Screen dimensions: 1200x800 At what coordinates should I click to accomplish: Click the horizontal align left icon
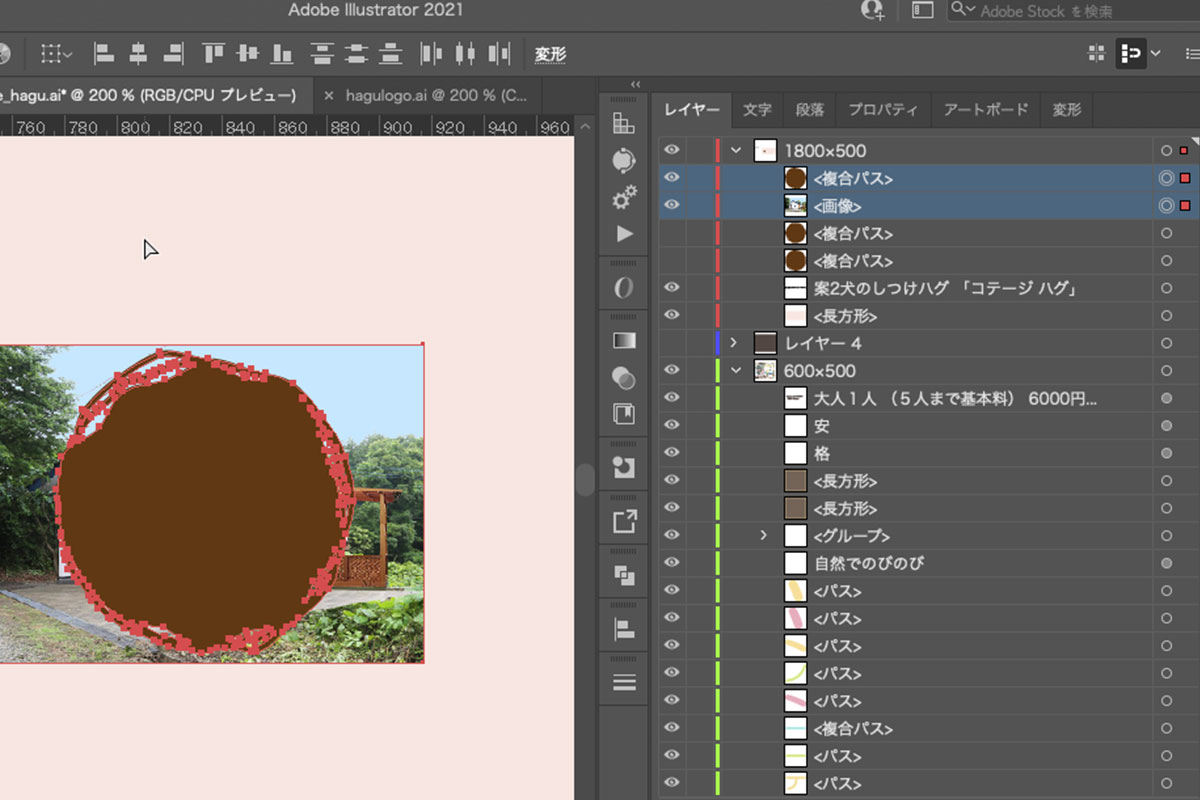coord(103,53)
